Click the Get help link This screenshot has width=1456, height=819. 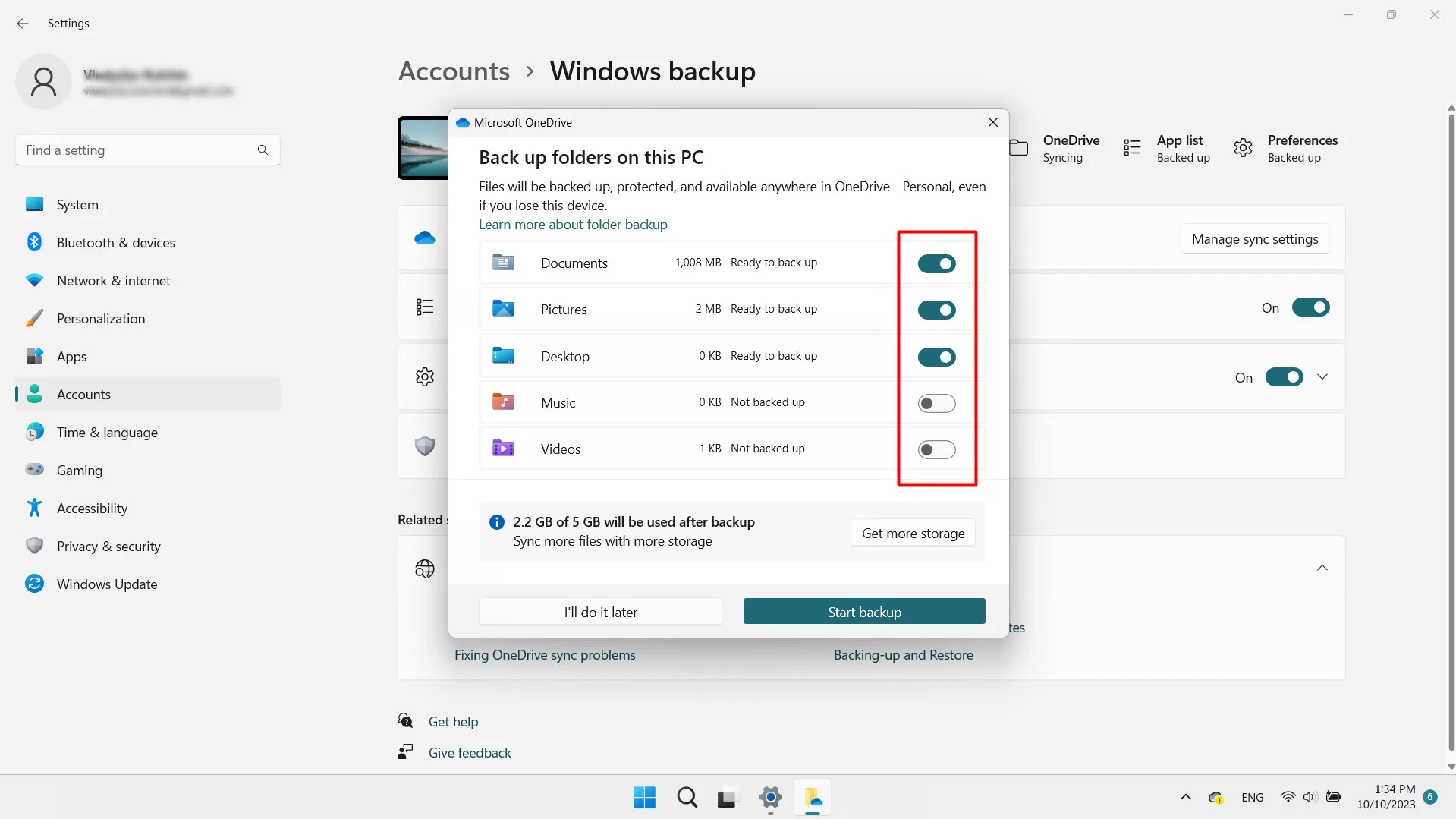(453, 722)
